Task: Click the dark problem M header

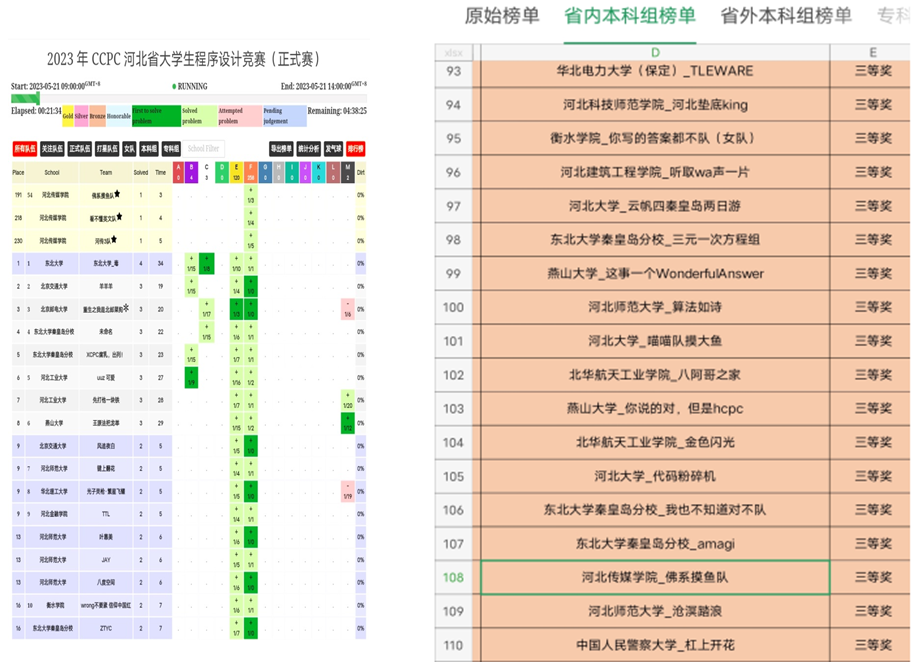Action: click(x=348, y=173)
